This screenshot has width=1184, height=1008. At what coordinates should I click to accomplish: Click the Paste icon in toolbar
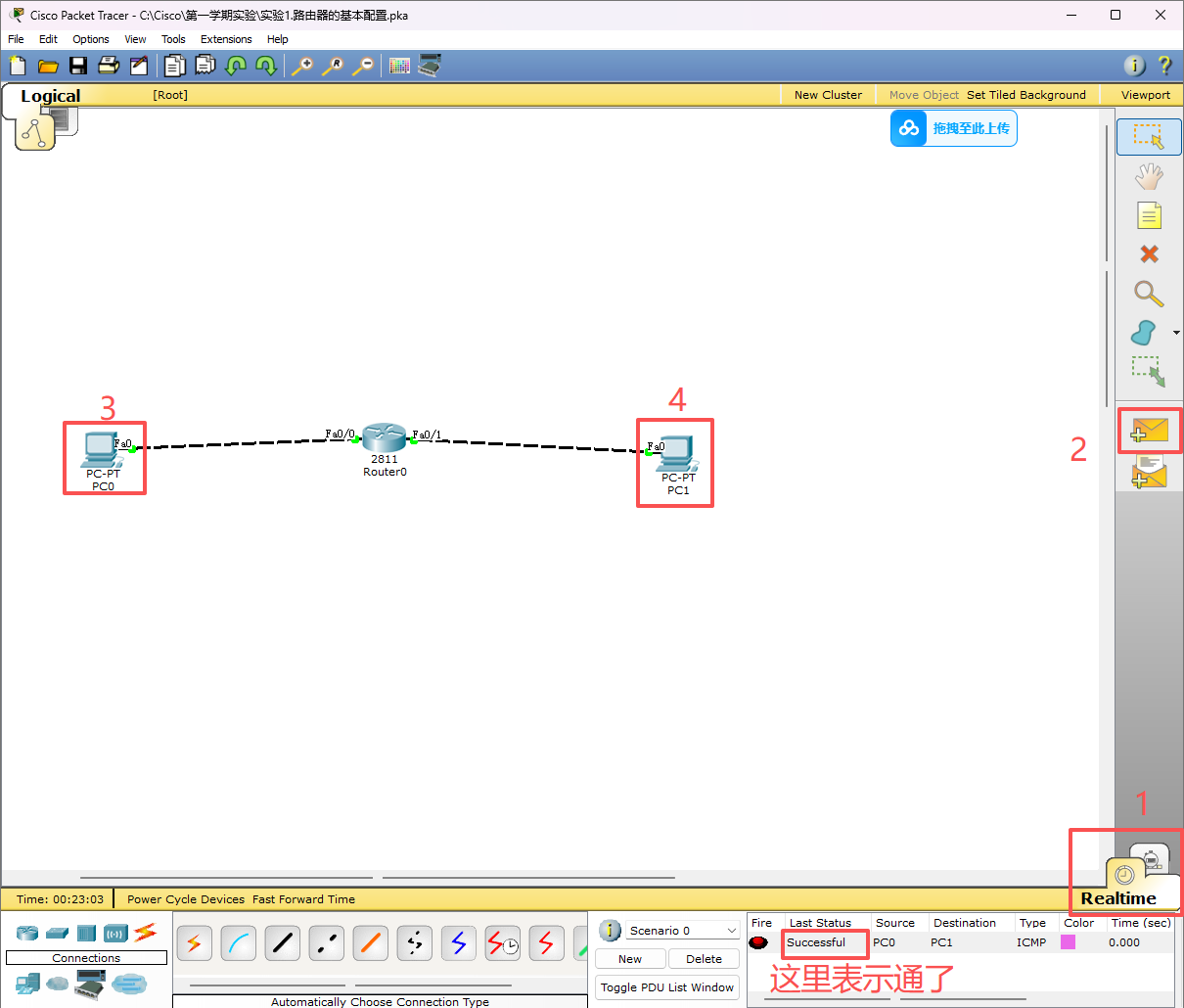[x=205, y=66]
